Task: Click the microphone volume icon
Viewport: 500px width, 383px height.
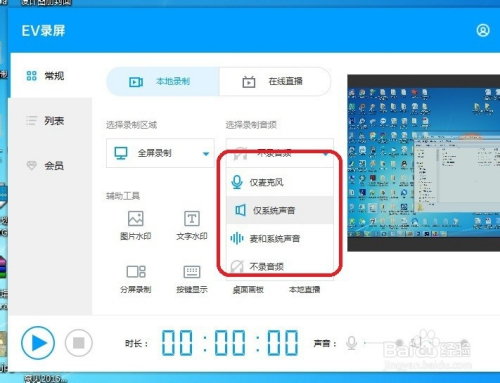Action: point(351,343)
